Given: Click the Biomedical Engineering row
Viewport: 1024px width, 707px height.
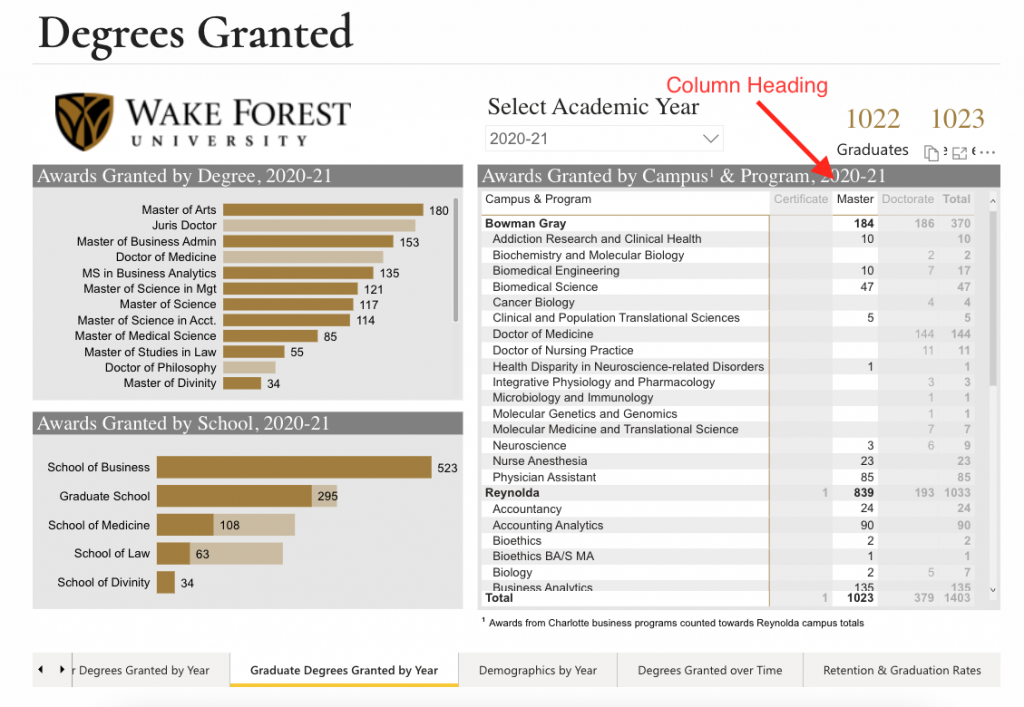Looking at the screenshot, I should (x=728, y=270).
